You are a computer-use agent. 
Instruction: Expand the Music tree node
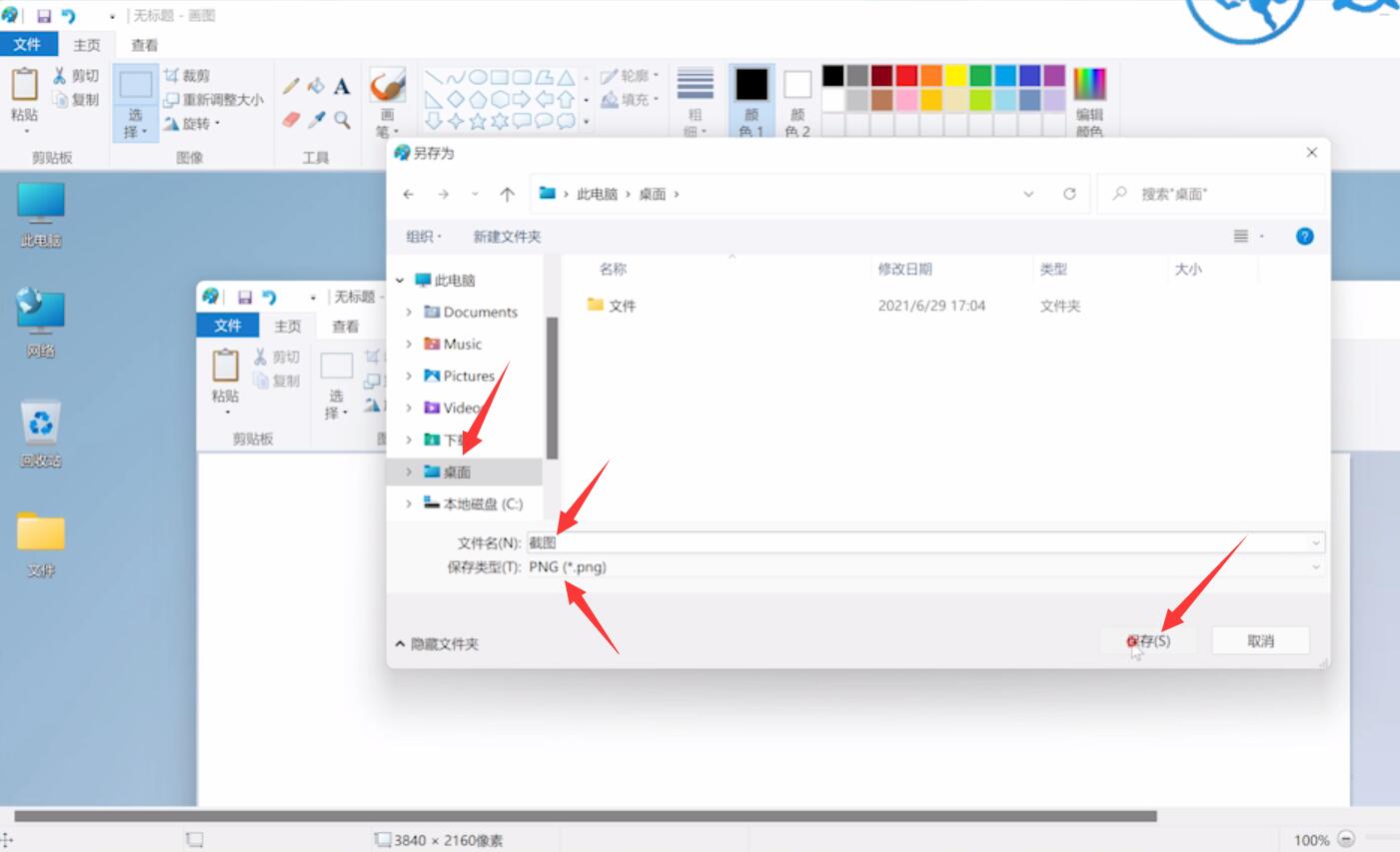pyautogui.click(x=409, y=345)
